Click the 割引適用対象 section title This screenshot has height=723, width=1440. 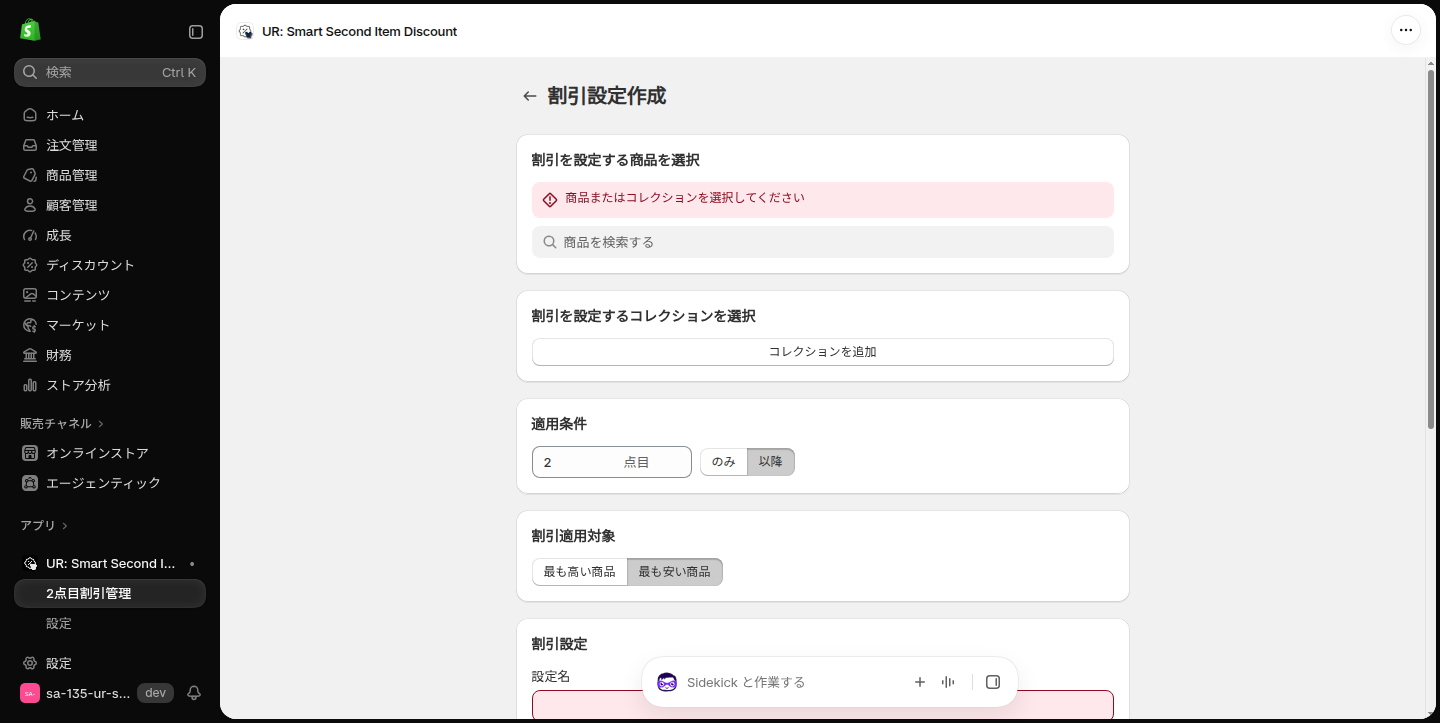(x=573, y=536)
